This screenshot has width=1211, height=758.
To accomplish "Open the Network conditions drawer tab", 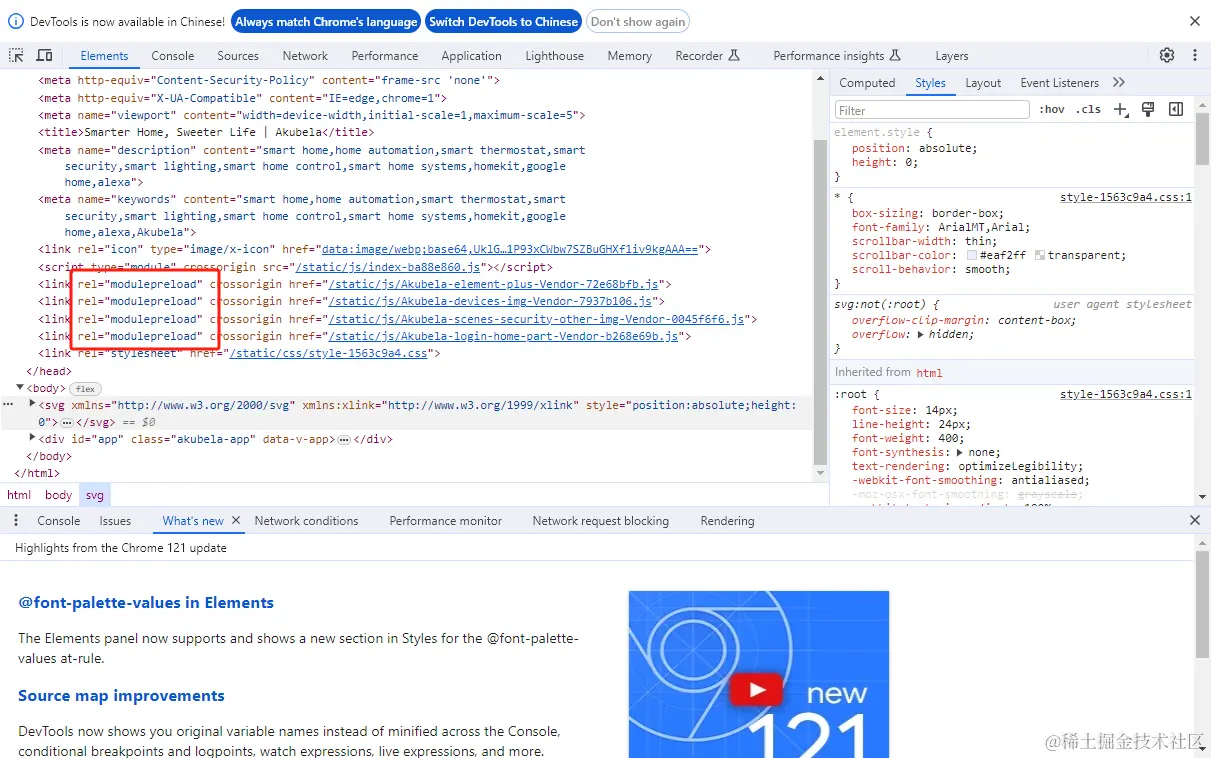I will coord(306,520).
